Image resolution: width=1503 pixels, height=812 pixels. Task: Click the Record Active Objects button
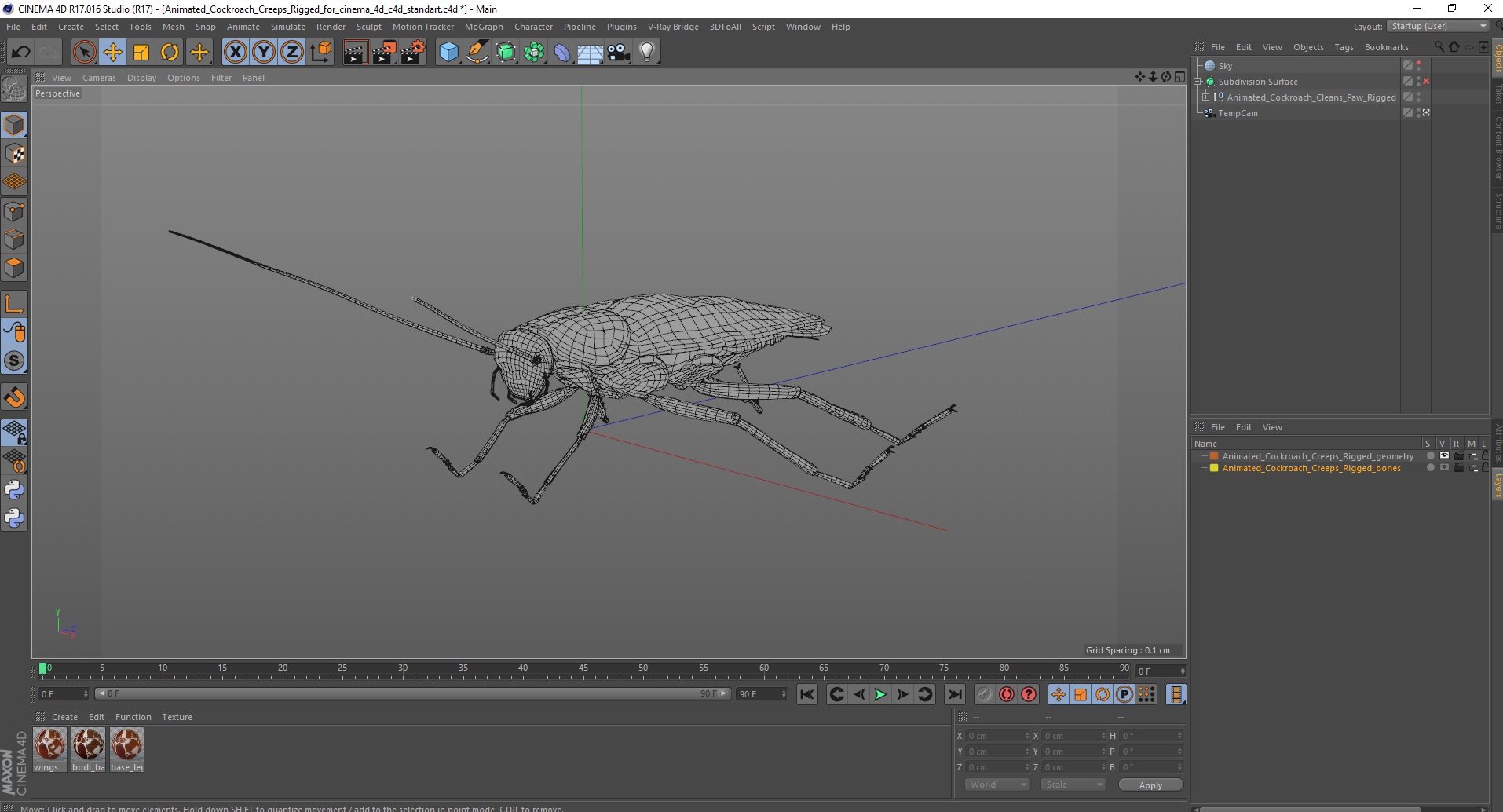985,694
